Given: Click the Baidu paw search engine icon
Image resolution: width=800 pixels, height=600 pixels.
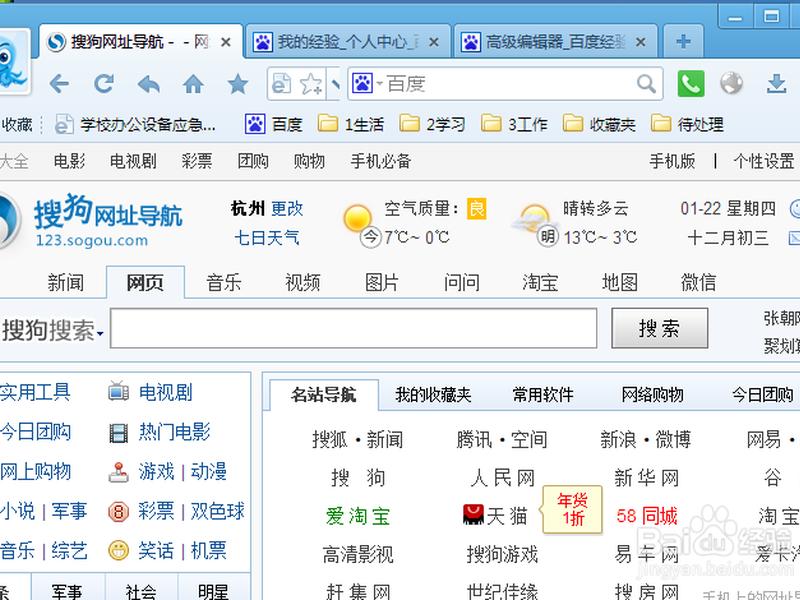Looking at the screenshot, I should coord(362,84).
